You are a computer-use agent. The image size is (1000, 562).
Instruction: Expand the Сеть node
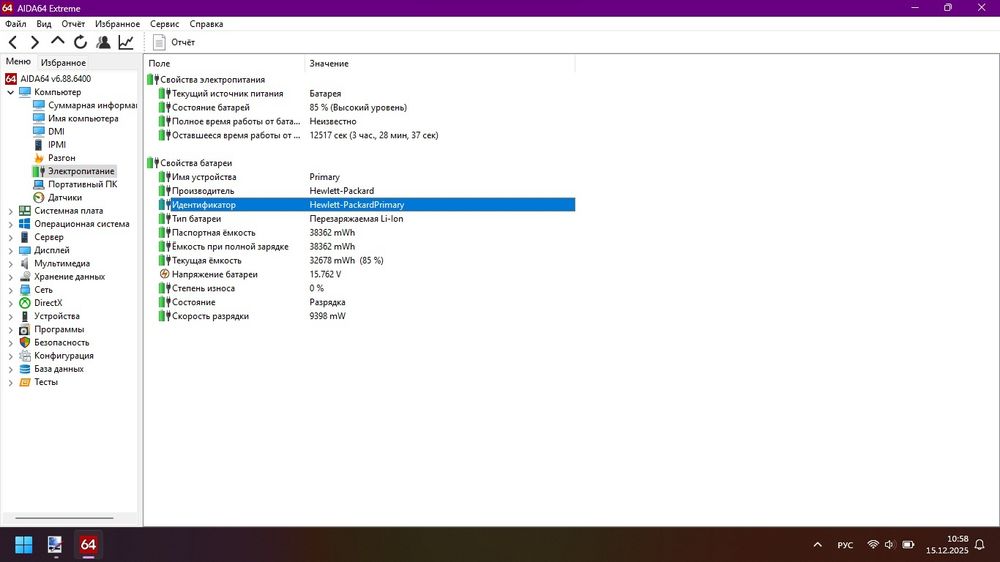(10, 290)
